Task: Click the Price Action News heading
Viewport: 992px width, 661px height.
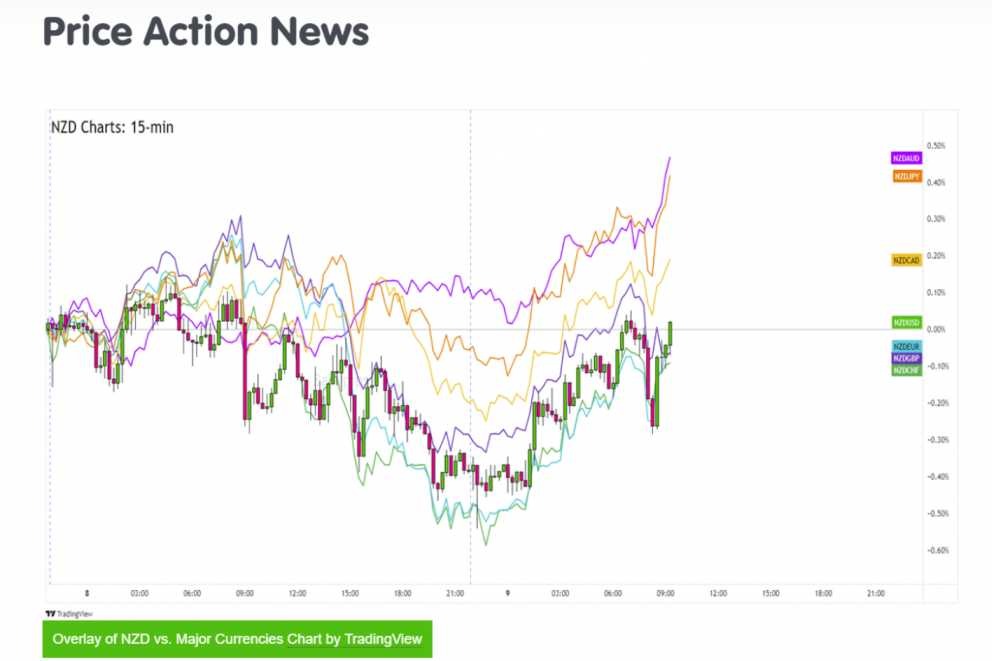Action: [x=206, y=32]
